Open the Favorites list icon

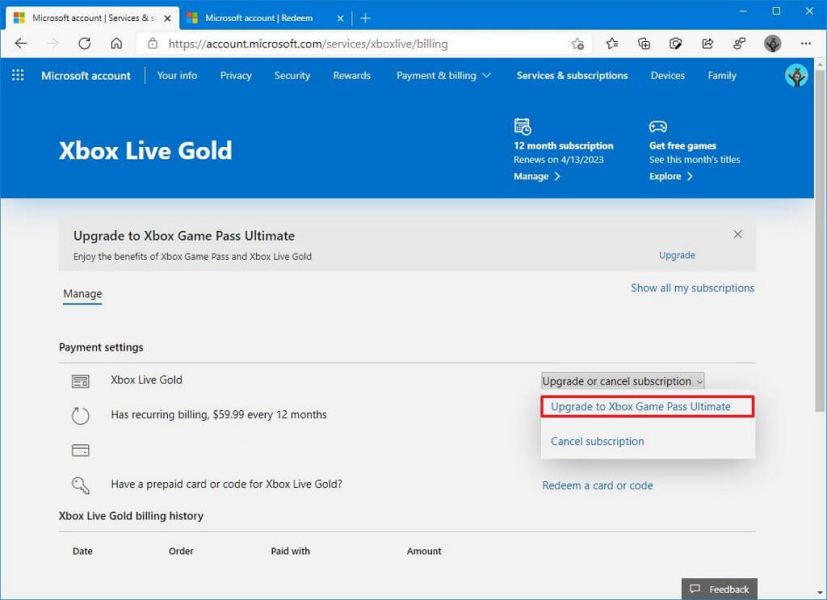pos(612,44)
